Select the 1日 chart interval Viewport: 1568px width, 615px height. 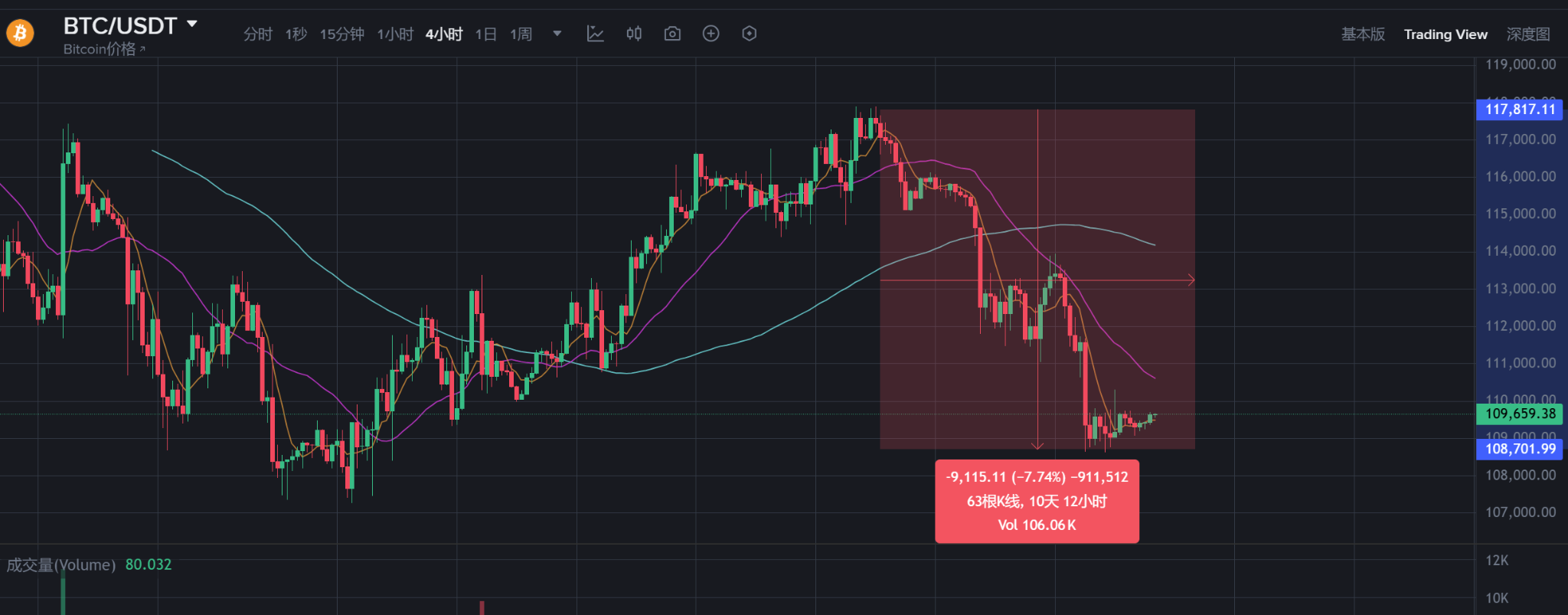pyautogui.click(x=486, y=34)
